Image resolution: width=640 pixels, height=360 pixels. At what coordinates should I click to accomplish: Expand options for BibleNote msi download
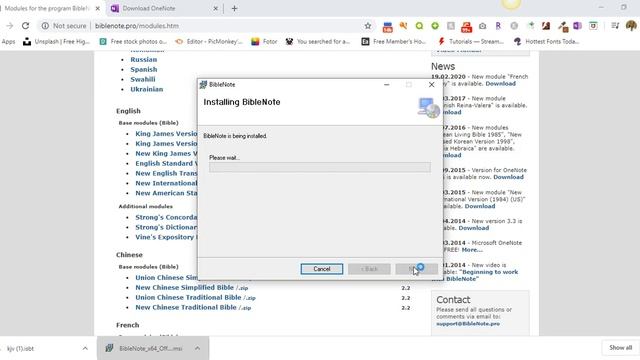[x=198, y=348]
